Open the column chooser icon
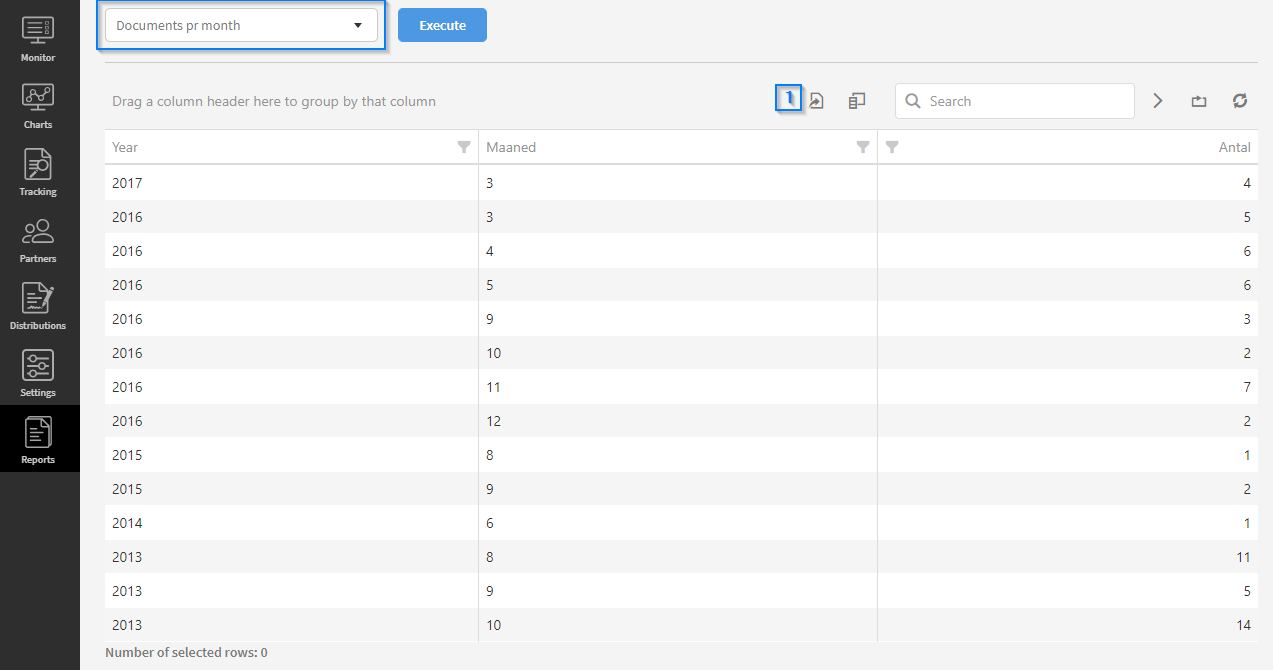1273x670 pixels. pos(857,101)
